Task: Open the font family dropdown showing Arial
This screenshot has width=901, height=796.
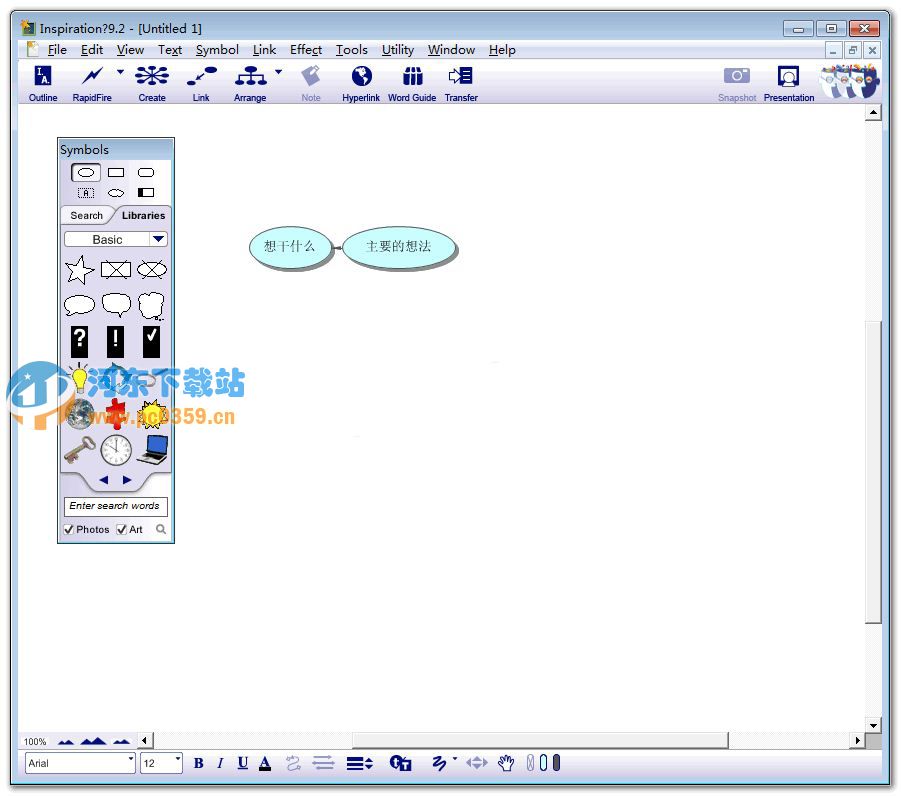Action: pos(128,763)
